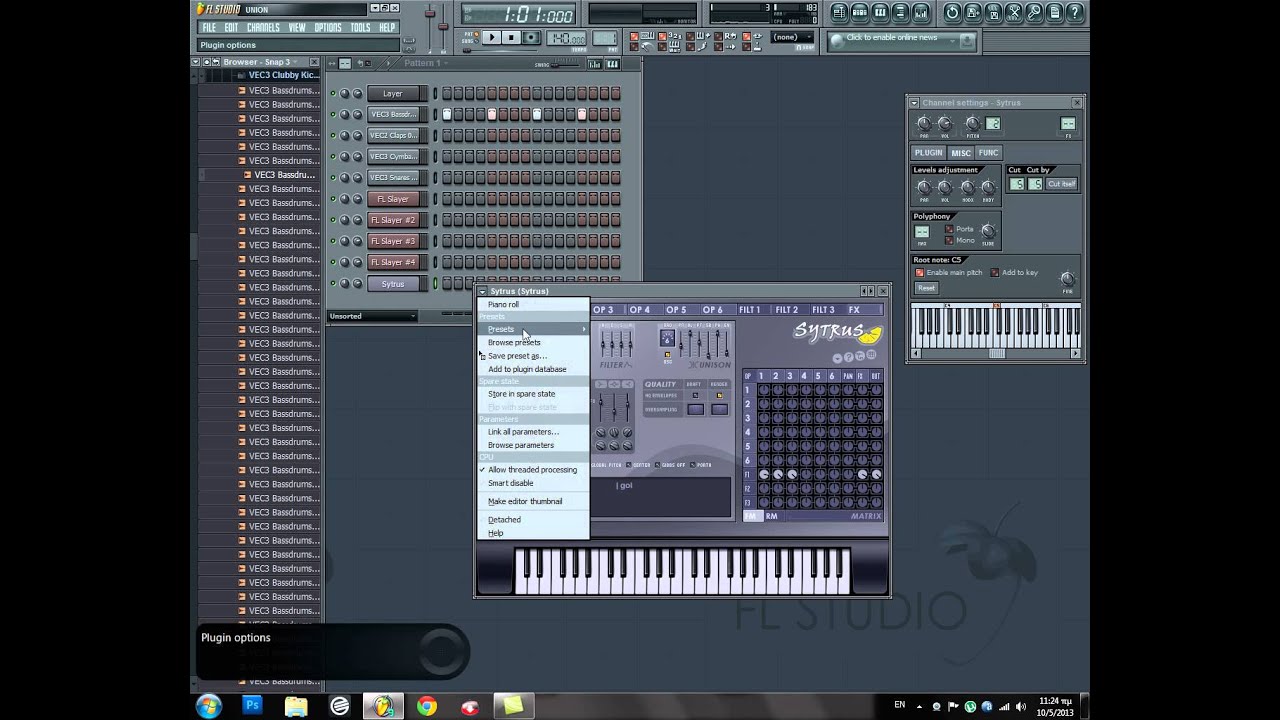Open keyboard editor icon in step sequencer
The image size is (1280, 720).
(x=612, y=64)
